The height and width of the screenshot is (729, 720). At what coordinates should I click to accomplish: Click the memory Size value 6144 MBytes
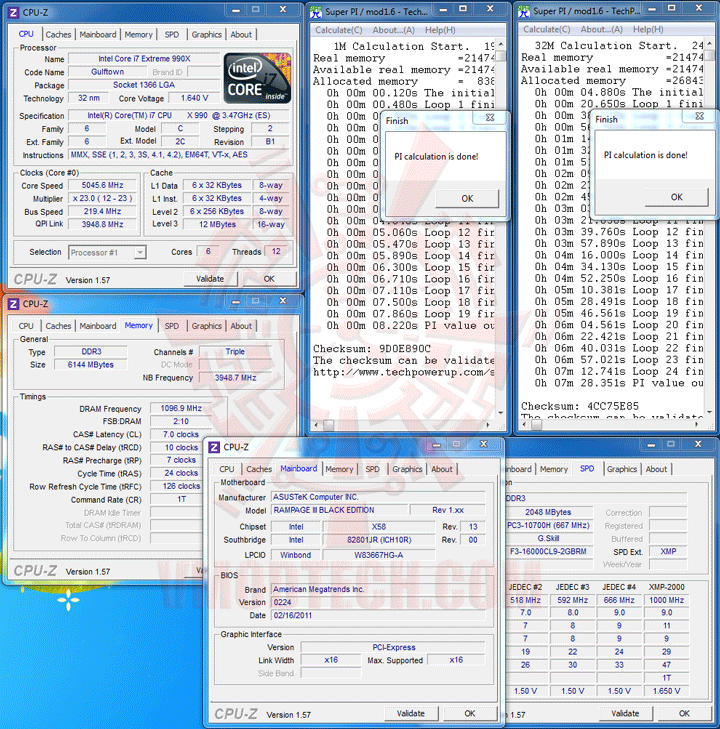pos(91,364)
